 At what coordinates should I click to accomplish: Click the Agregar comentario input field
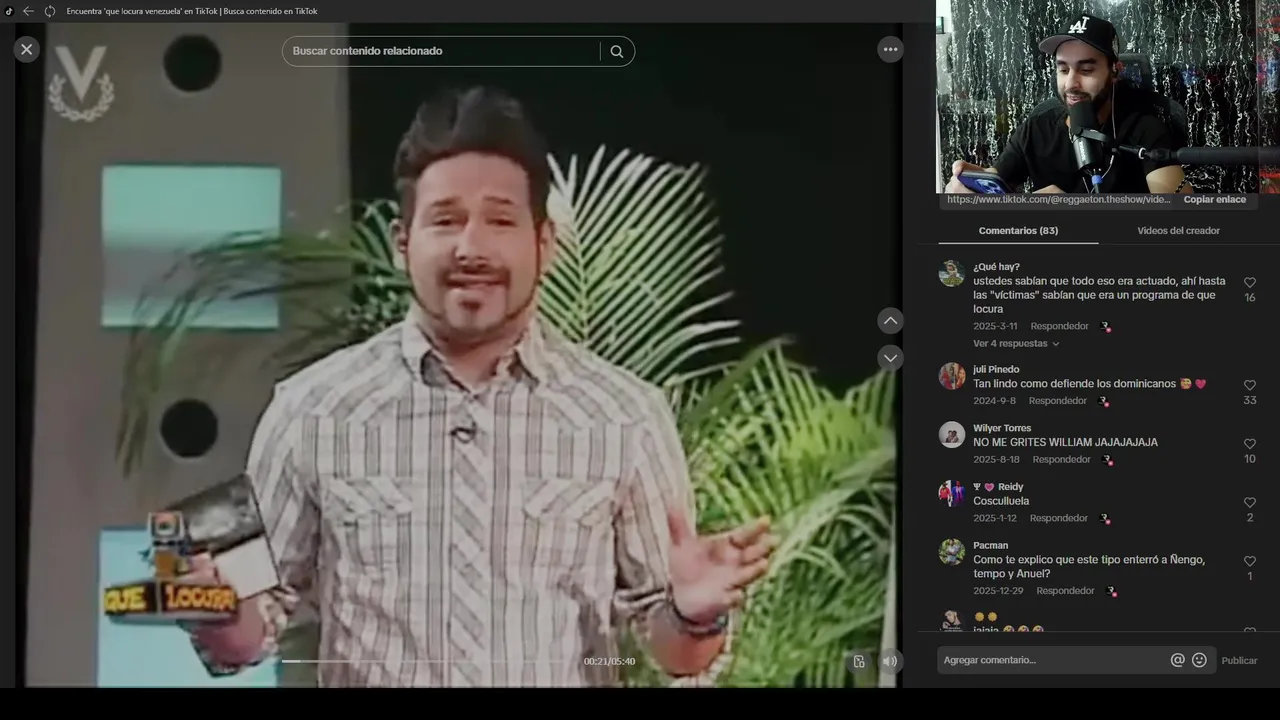(1052, 660)
